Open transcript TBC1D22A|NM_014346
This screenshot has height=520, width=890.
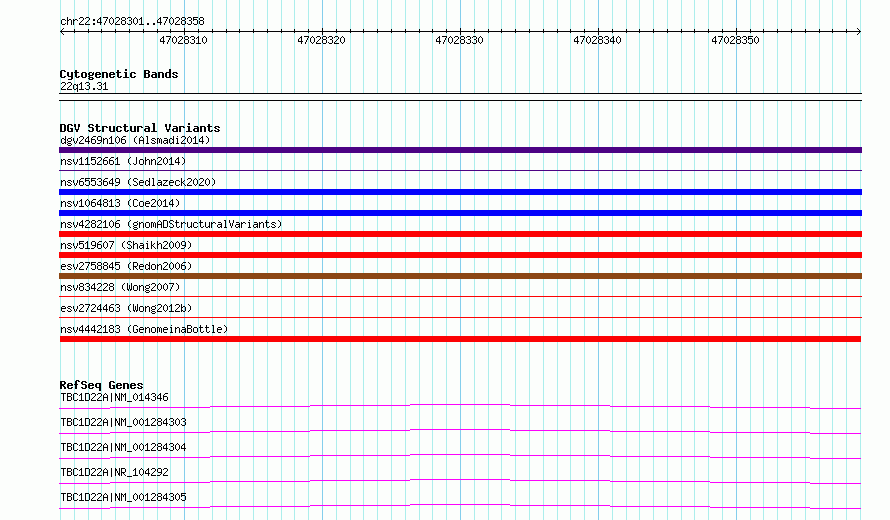tap(114, 397)
